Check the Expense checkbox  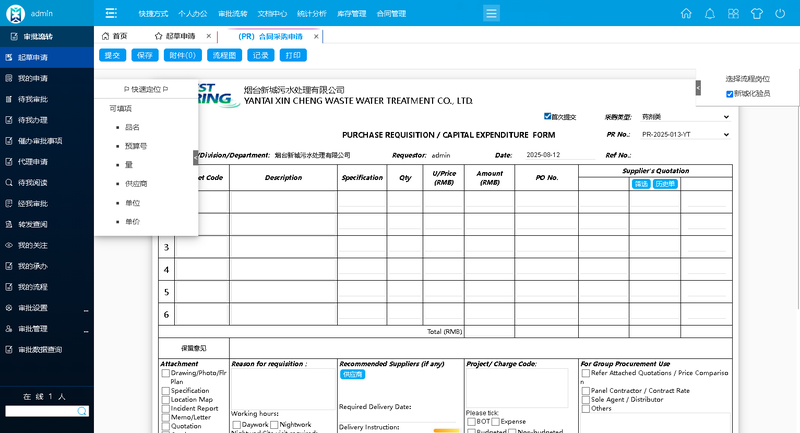[x=495, y=422]
